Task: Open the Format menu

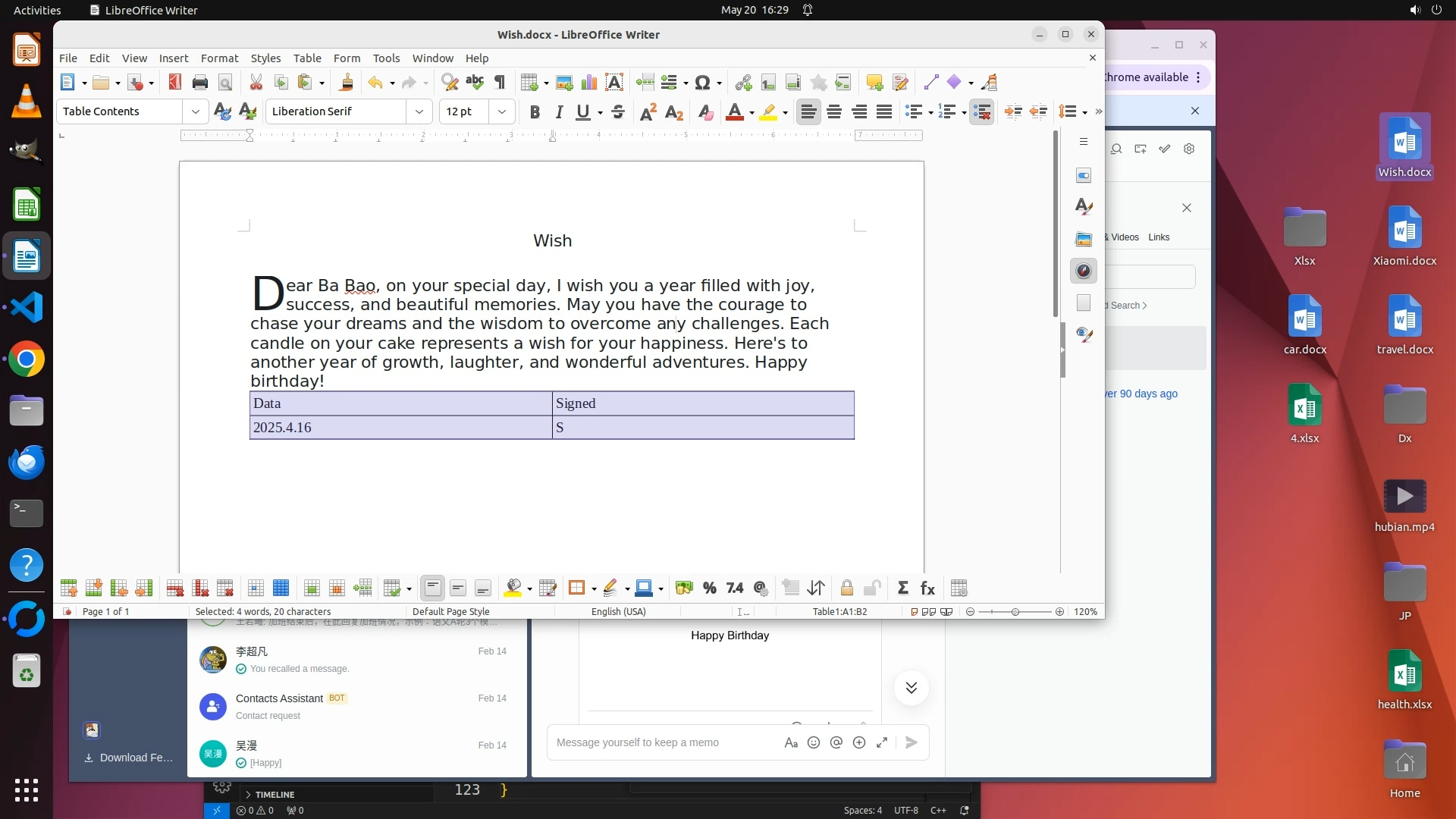Action: click(219, 58)
